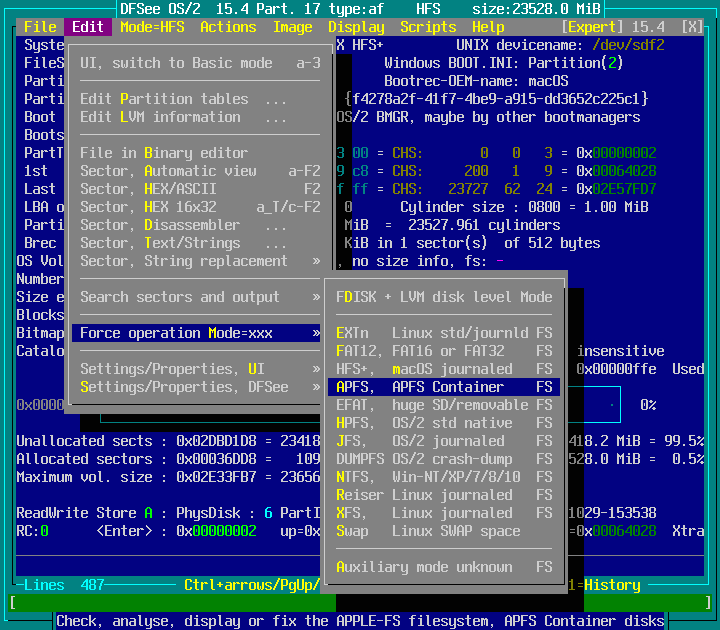This screenshot has height=630, width=720.
Task: Select HFS+, macOS journaled FS
Action: coord(444,369)
